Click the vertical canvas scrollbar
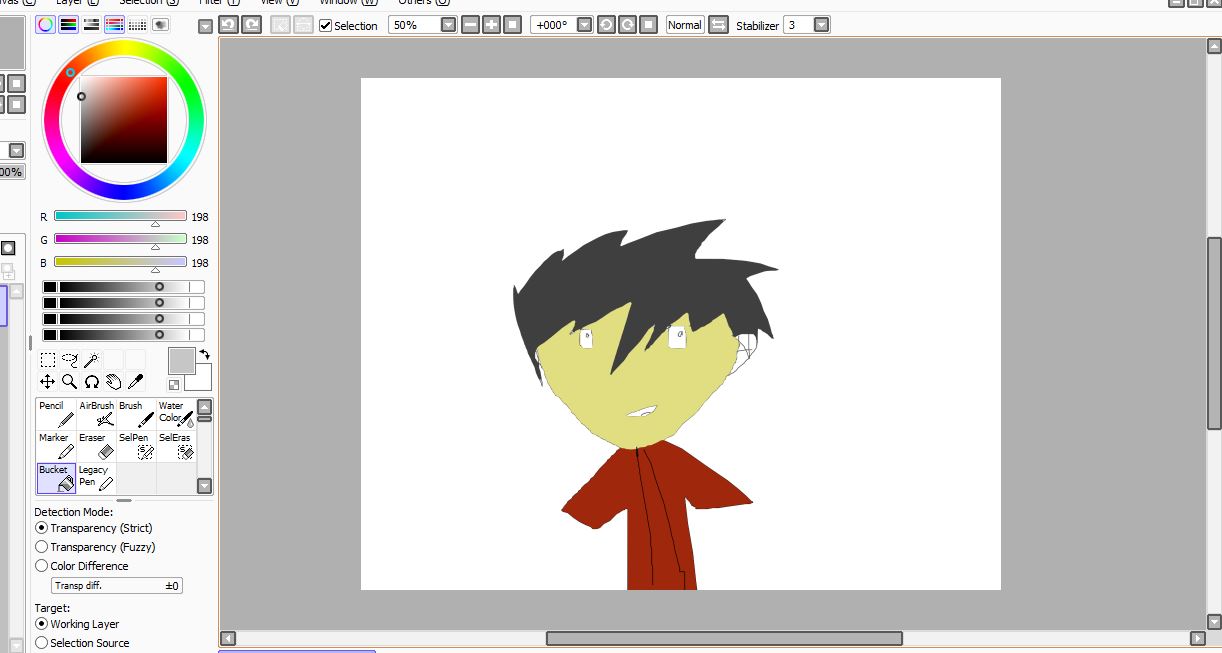 tap(1214, 333)
